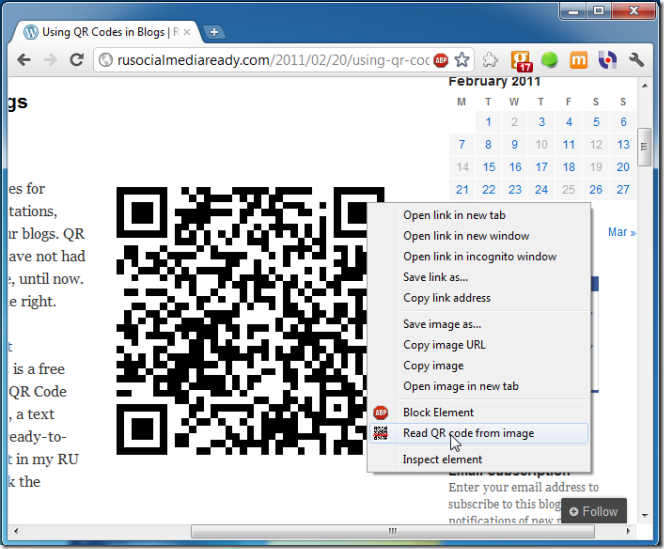This screenshot has height=549, width=664.
Task: Click the vertical scrollbar down arrow
Action: point(645,516)
